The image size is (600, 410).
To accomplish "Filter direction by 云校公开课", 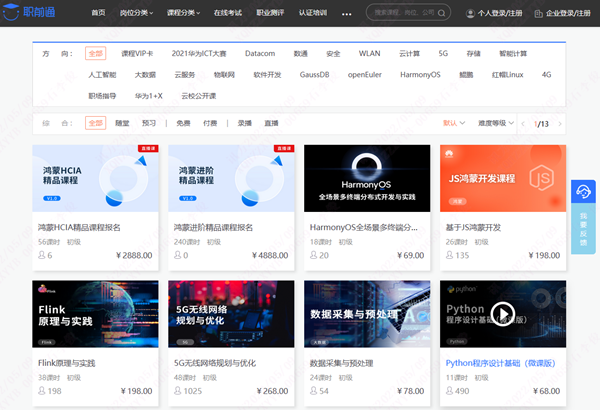I will [198, 96].
